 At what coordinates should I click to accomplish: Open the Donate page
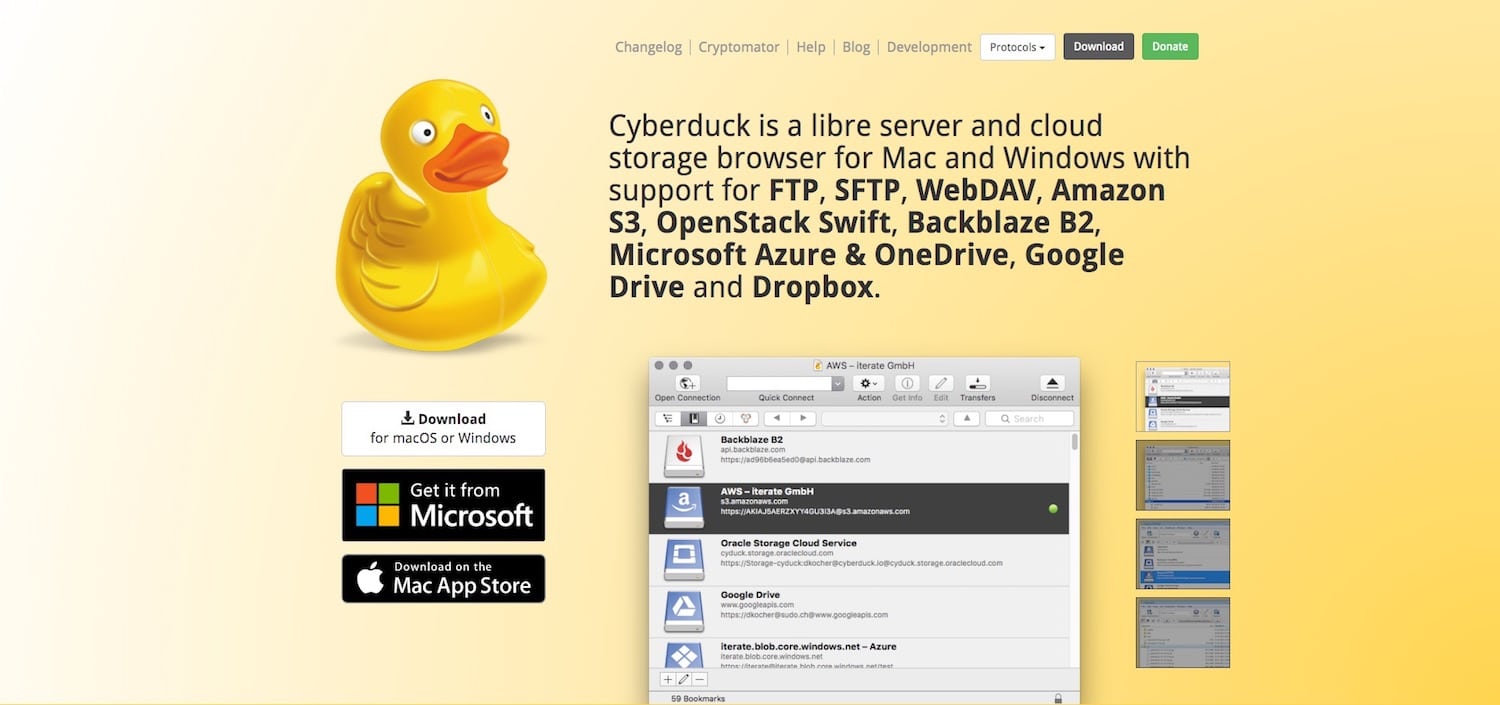(x=1170, y=46)
